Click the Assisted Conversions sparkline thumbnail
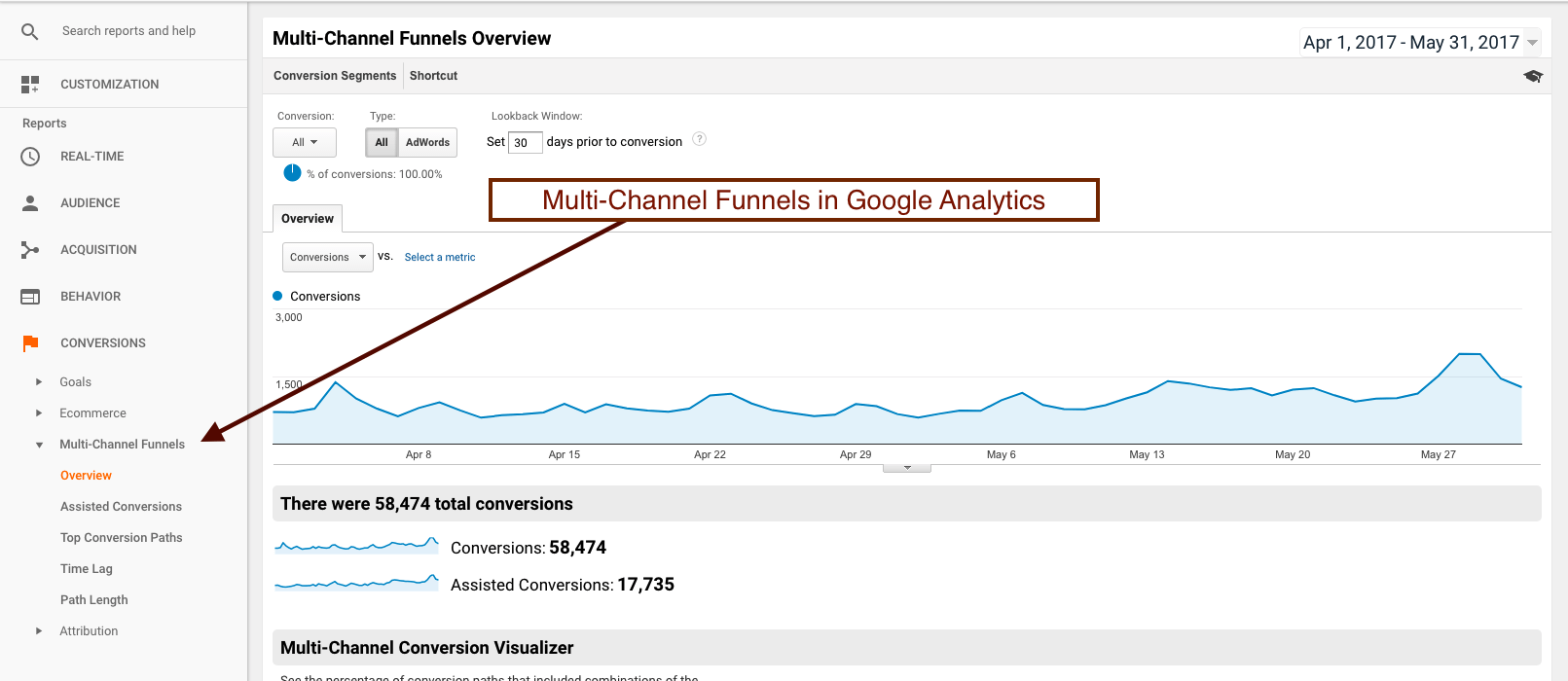The width and height of the screenshot is (1568, 681). point(356,582)
